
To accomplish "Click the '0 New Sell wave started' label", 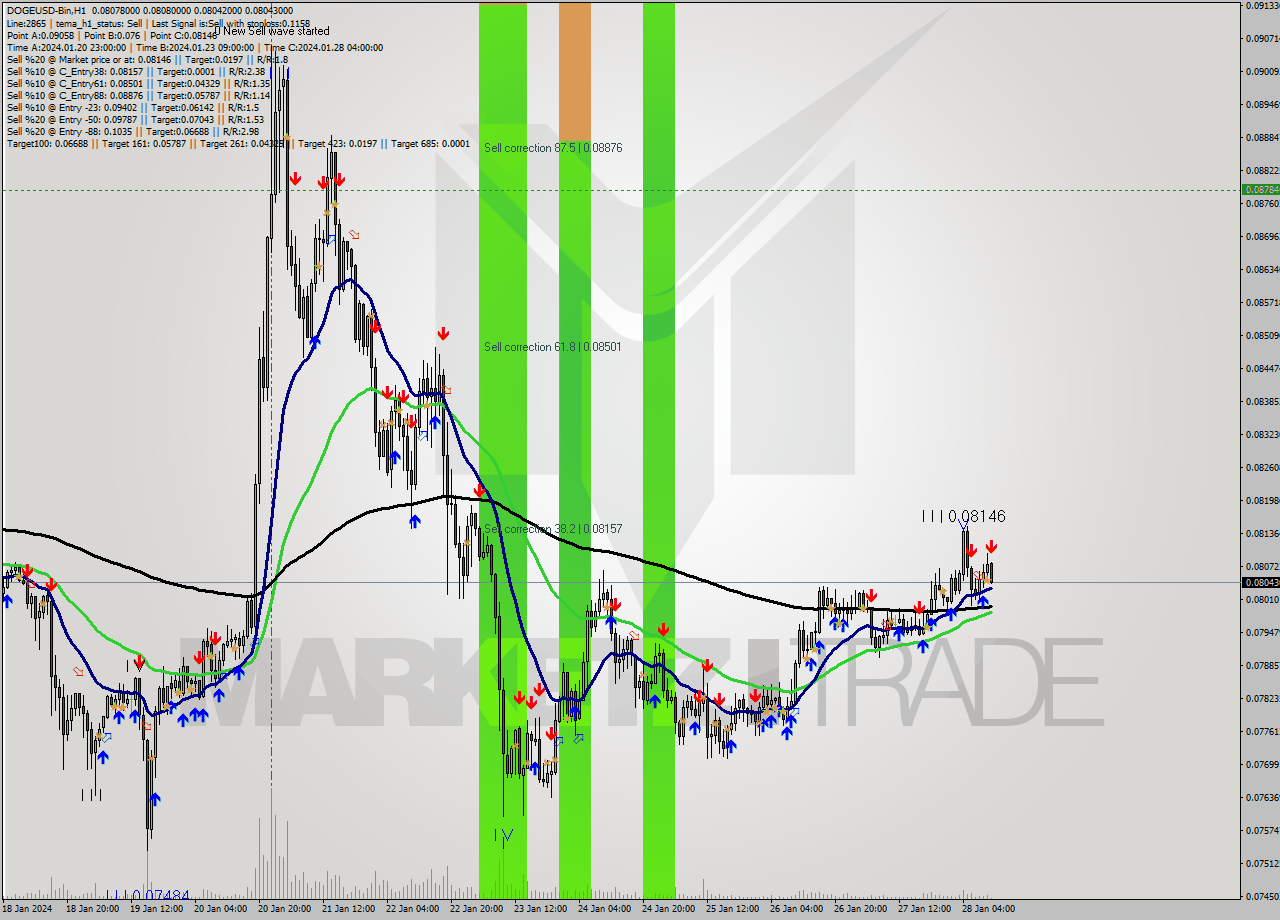I will click(x=271, y=31).
